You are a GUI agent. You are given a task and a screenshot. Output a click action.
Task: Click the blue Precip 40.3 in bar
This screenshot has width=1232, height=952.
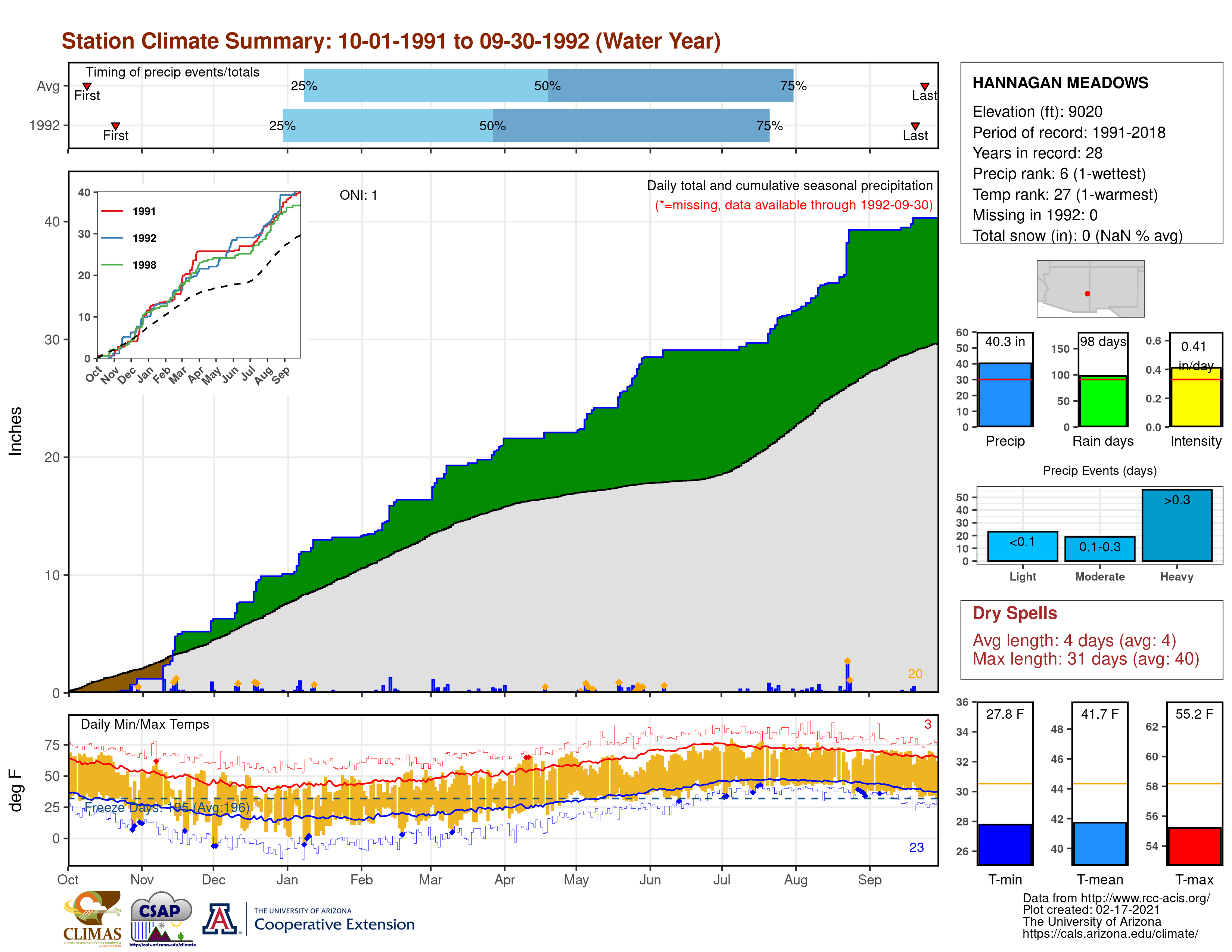click(x=1005, y=394)
